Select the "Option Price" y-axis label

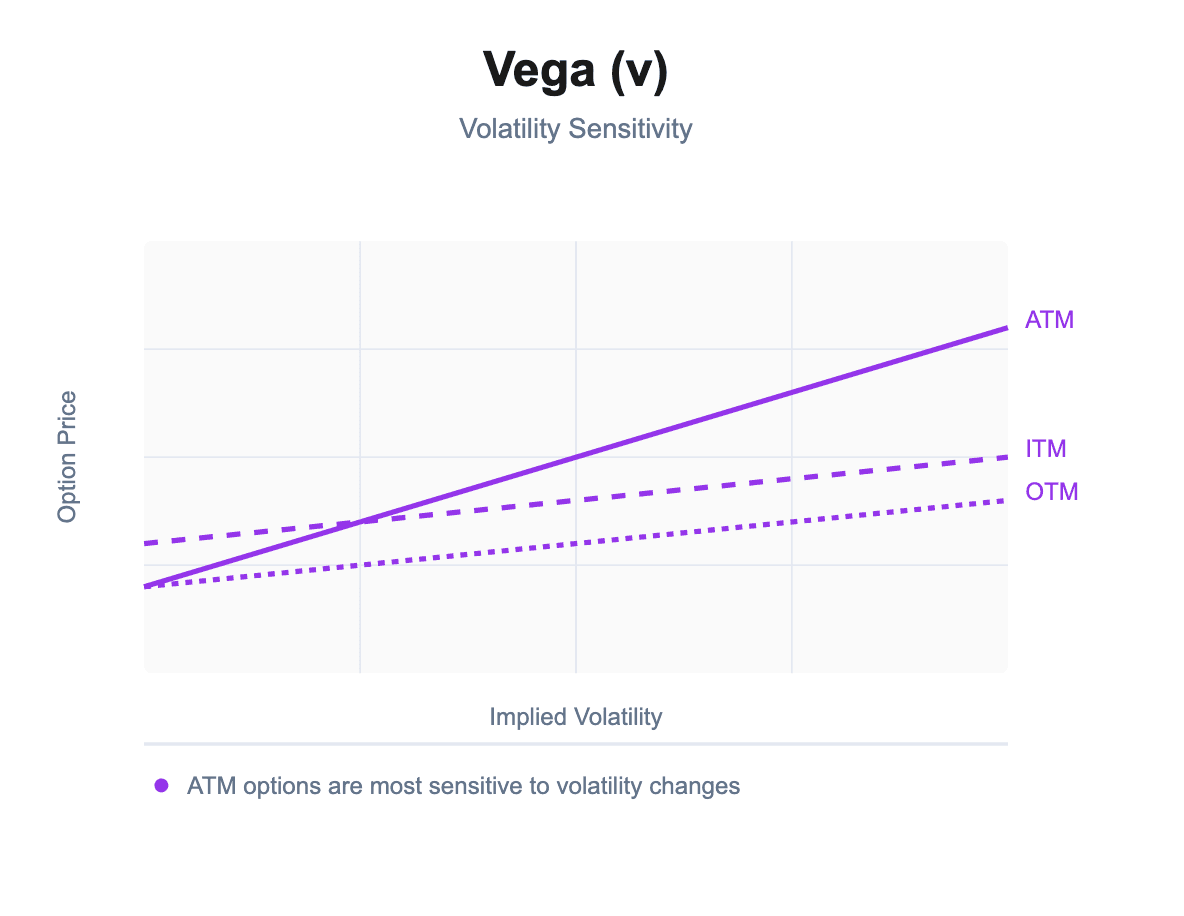pyautogui.click(x=67, y=457)
